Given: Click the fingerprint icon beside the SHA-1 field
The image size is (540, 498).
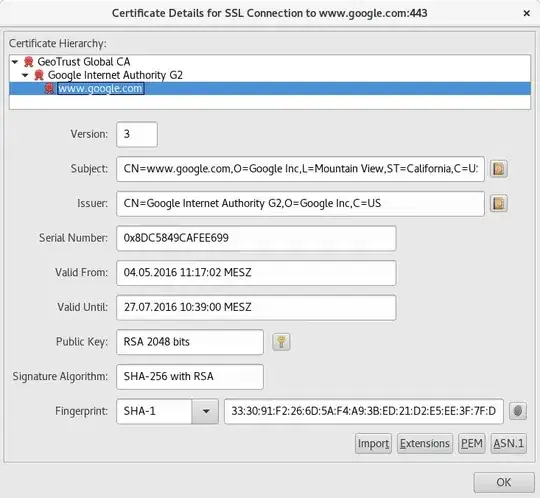Looking at the screenshot, I should 518,411.
